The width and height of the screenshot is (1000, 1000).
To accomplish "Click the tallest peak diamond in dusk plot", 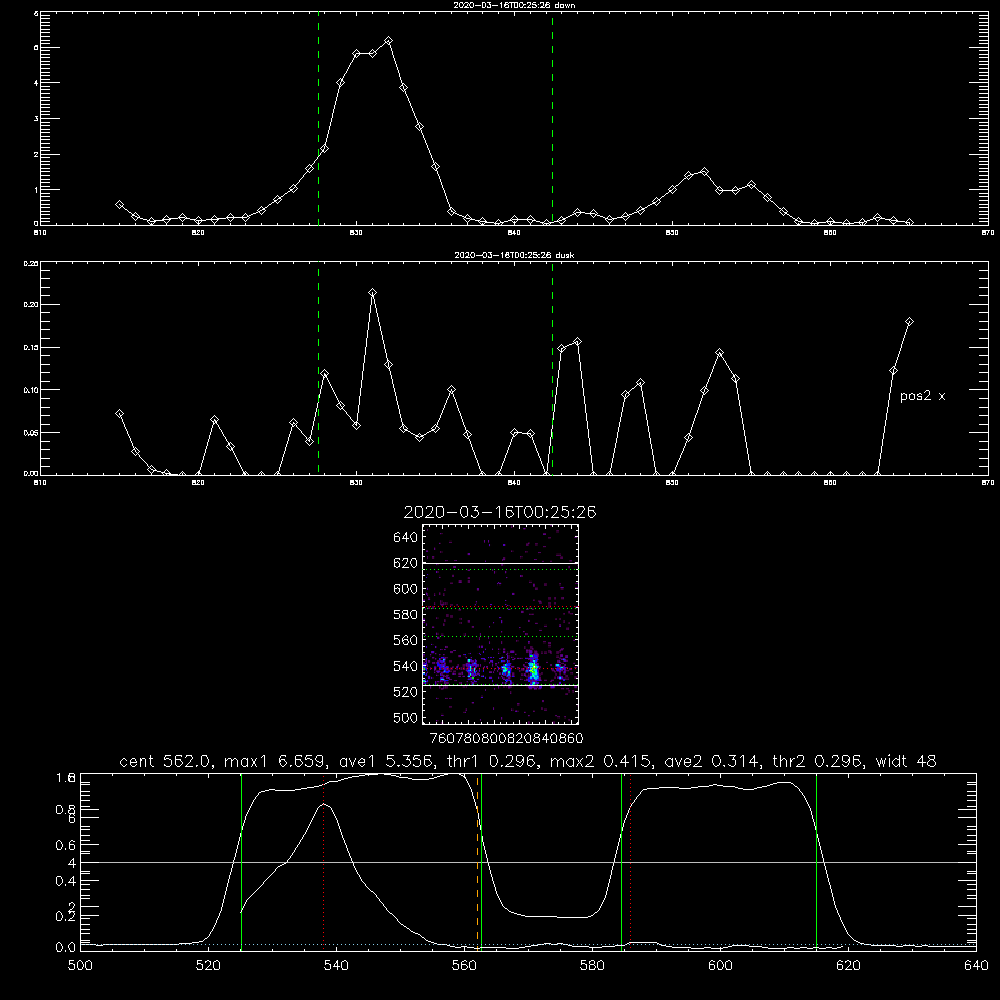I will coord(372,293).
